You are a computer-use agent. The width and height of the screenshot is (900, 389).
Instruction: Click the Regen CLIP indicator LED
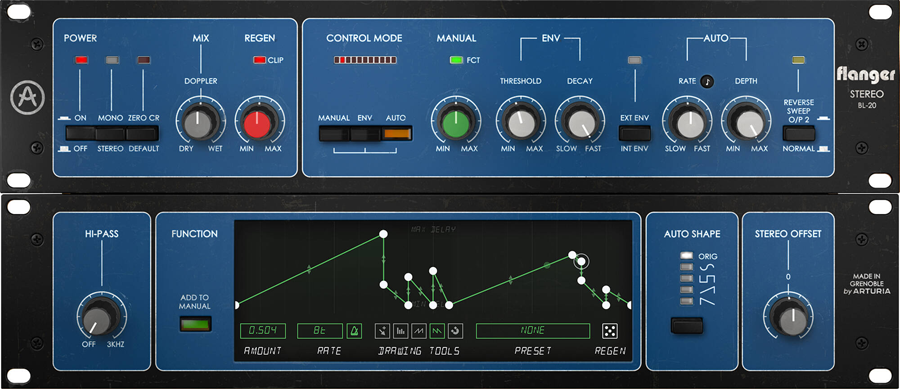pos(259,60)
